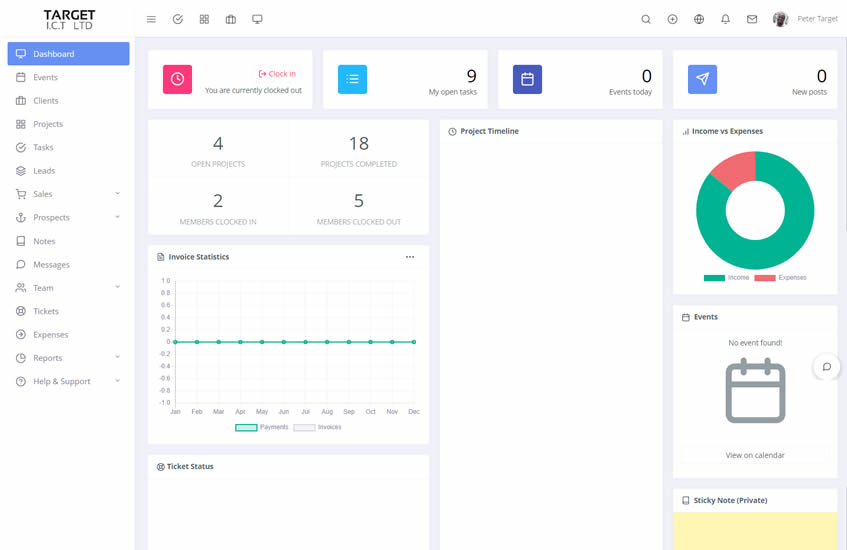Toggle the Expenses legend in donut chart
Image resolution: width=847 pixels, height=550 pixels.
[x=781, y=278]
